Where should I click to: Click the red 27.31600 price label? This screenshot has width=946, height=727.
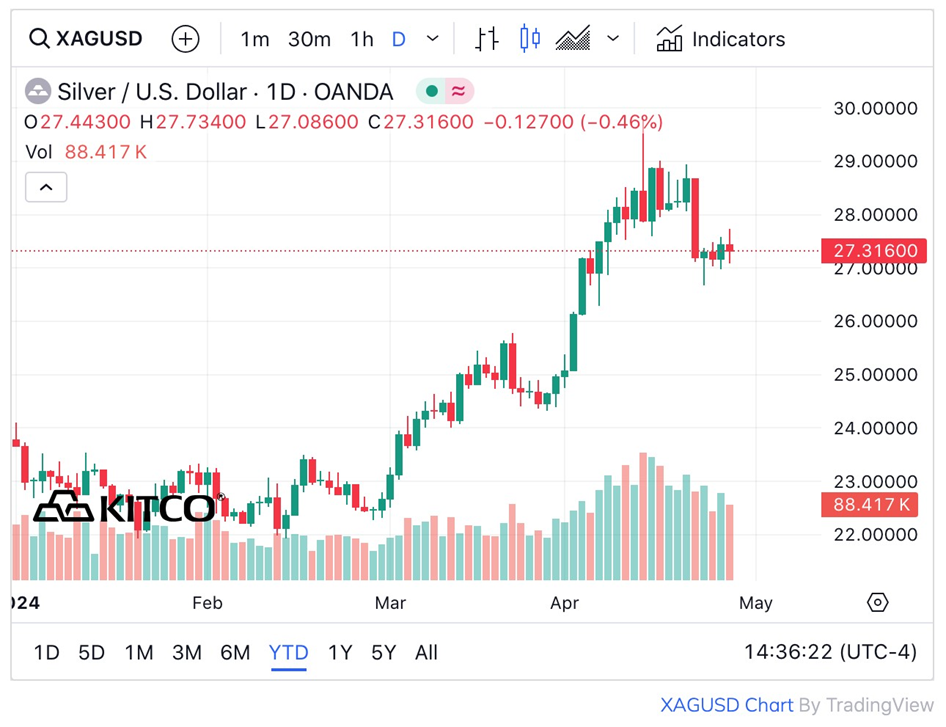869,251
